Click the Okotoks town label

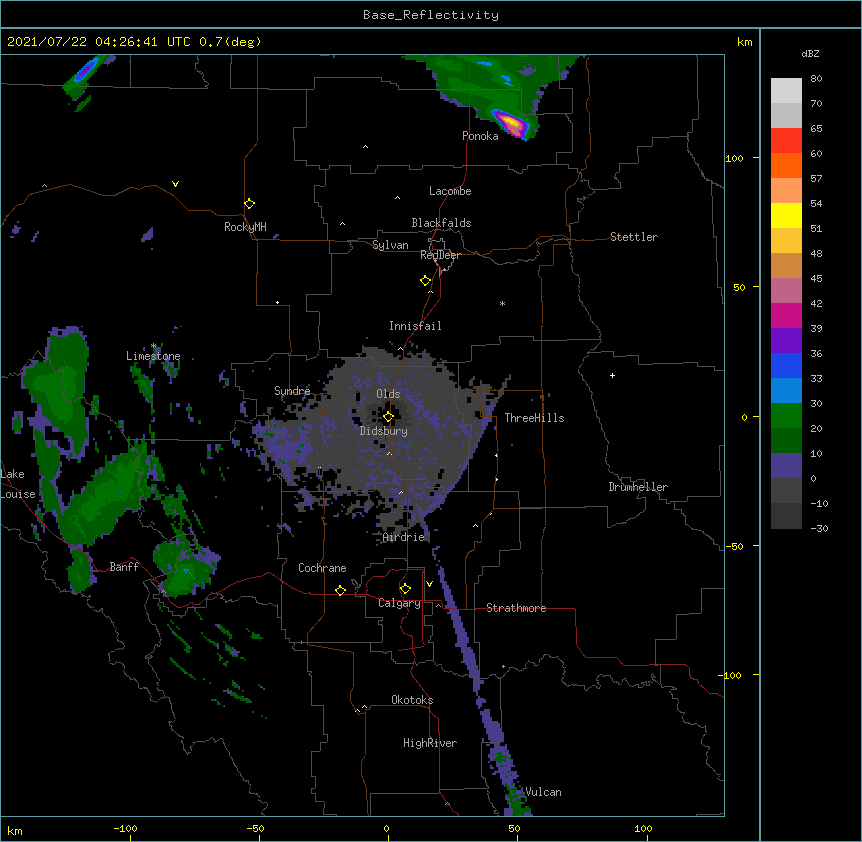(412, 700)
